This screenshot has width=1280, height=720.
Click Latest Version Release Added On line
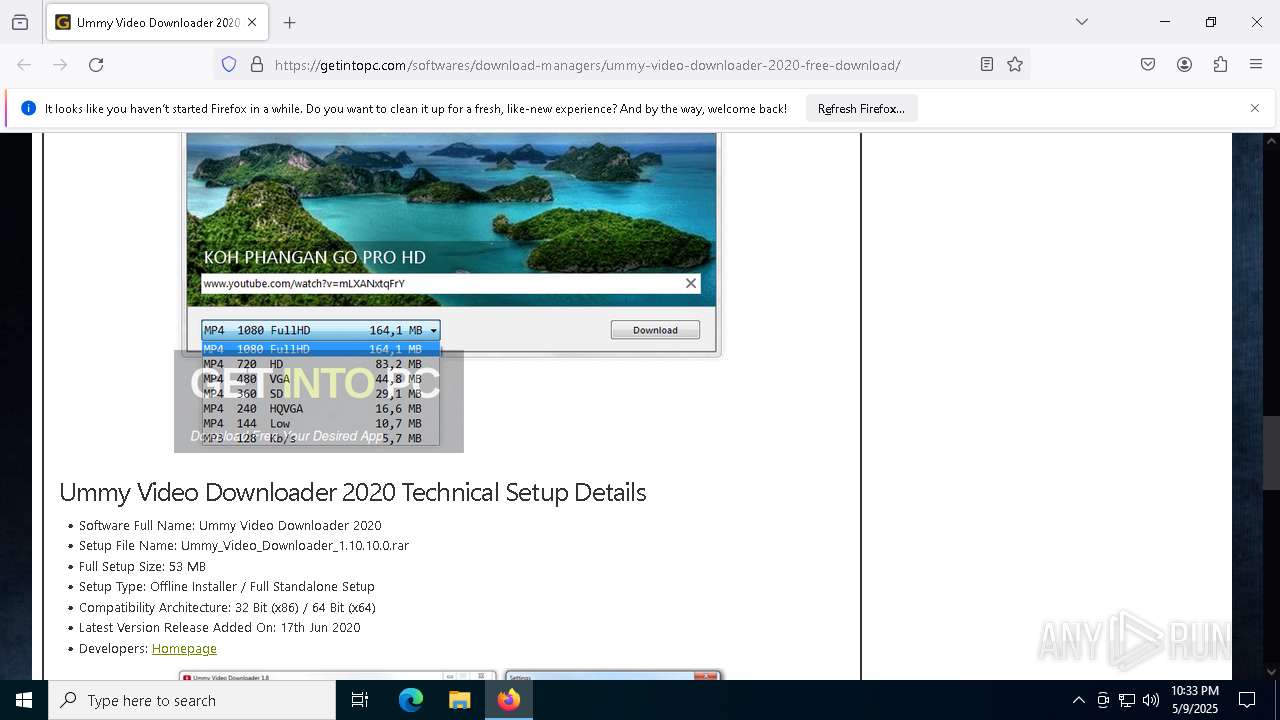click(220, 628)
